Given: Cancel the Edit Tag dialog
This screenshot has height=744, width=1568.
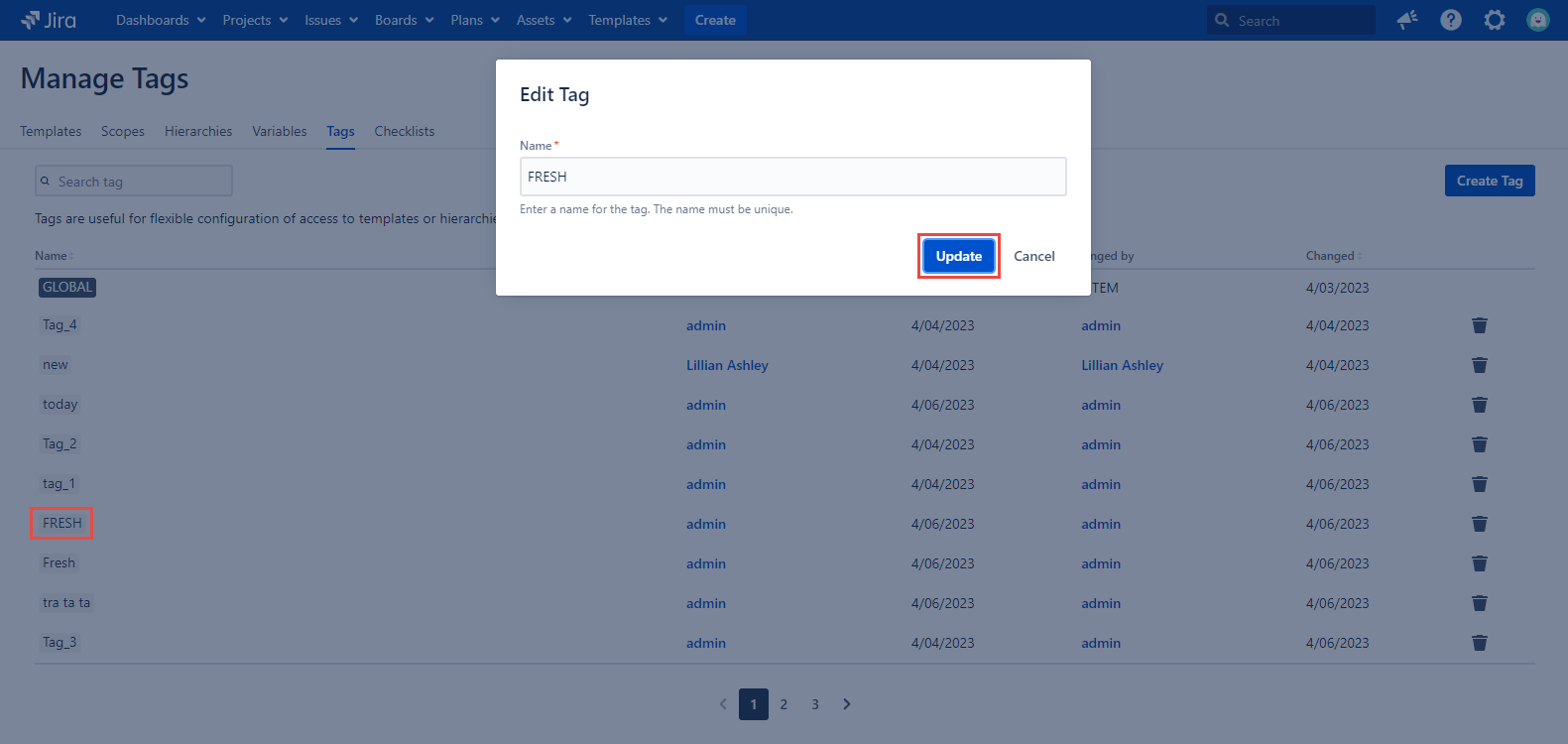Looking at the screenshot, I should click(1033, 256).
